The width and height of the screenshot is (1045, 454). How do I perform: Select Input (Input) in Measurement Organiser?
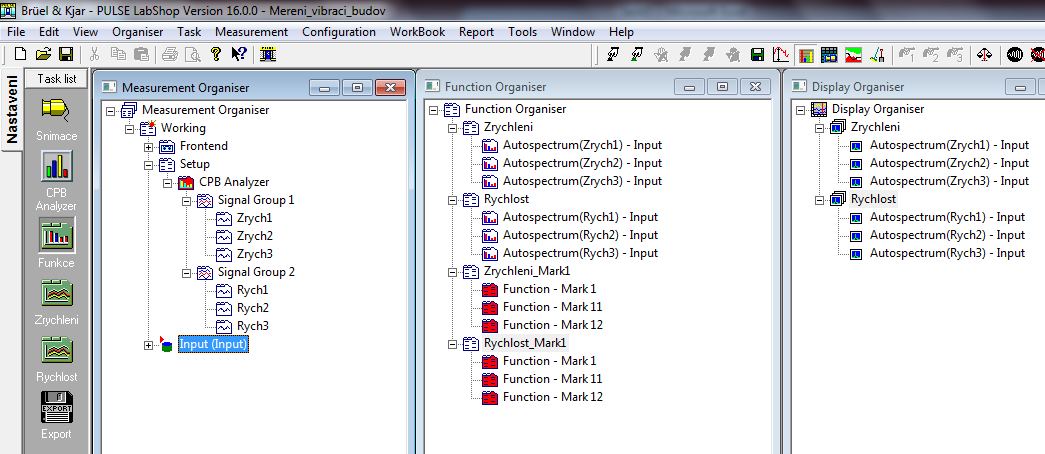coord(213,345)
